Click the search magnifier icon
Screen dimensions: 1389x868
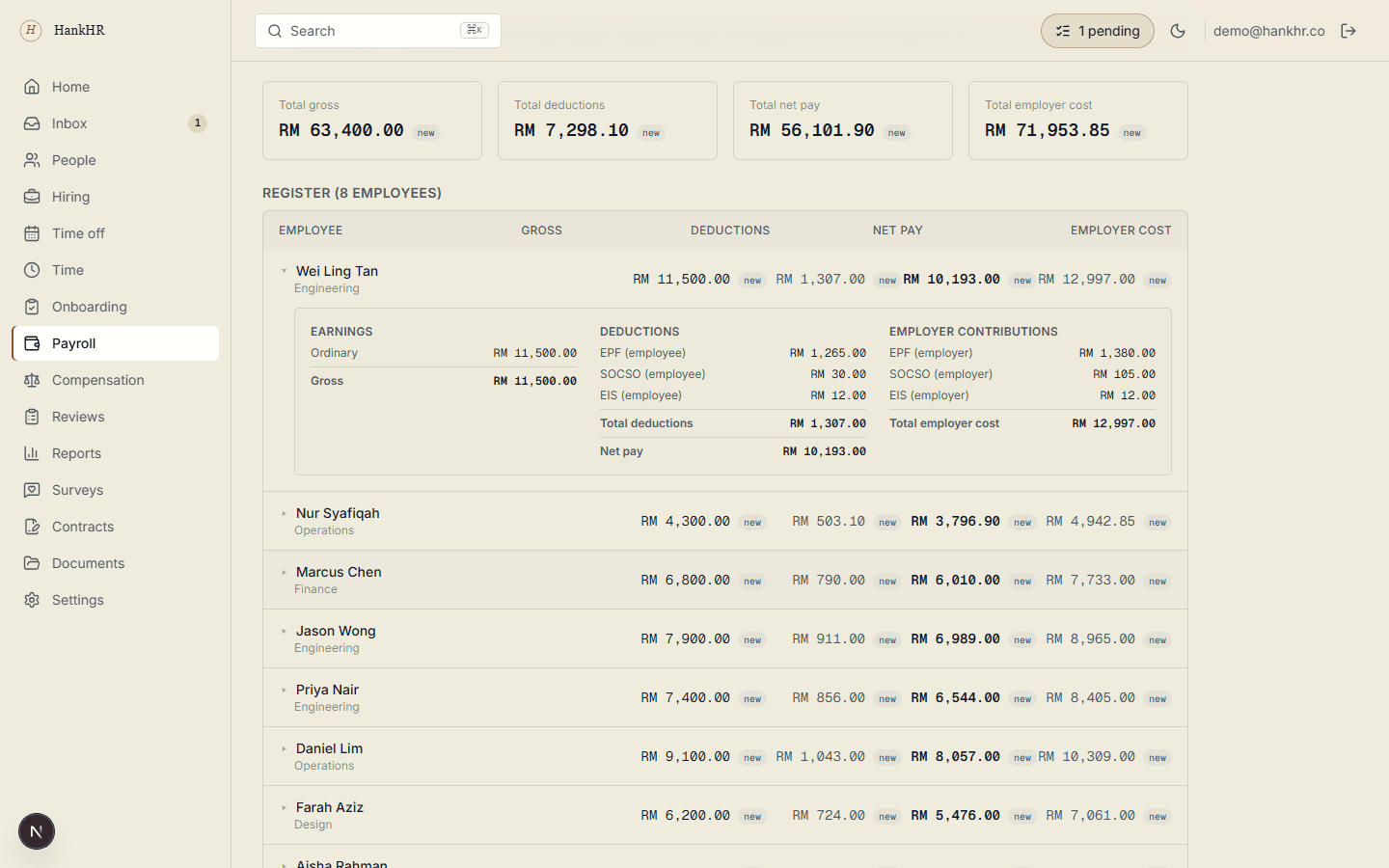pos(275,31)
